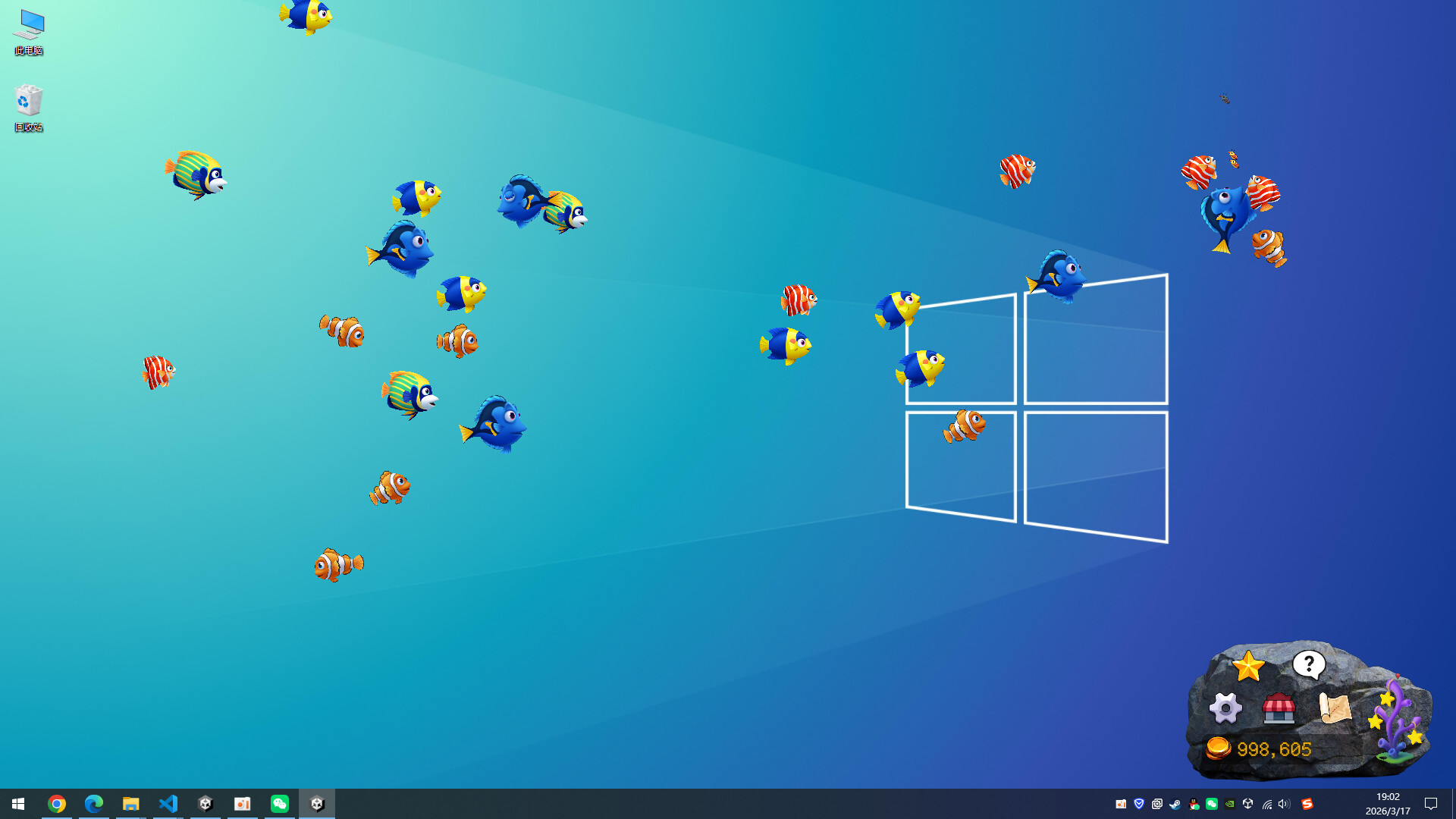Open the notification center from the taskbar
This screenshot has width=1456, height=819.
tap(1431, 804)
